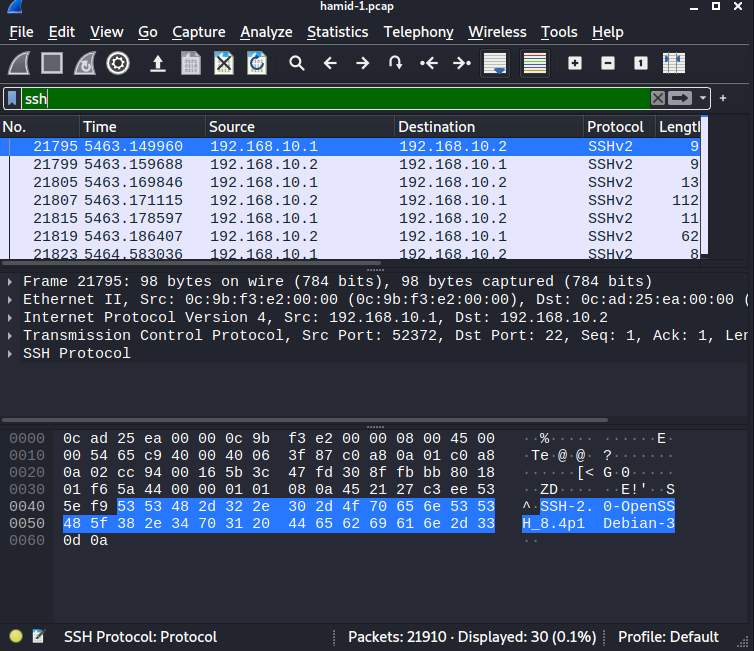The image size is (754, 651).
Task: Reload the capture file
Action: point(257,63)
